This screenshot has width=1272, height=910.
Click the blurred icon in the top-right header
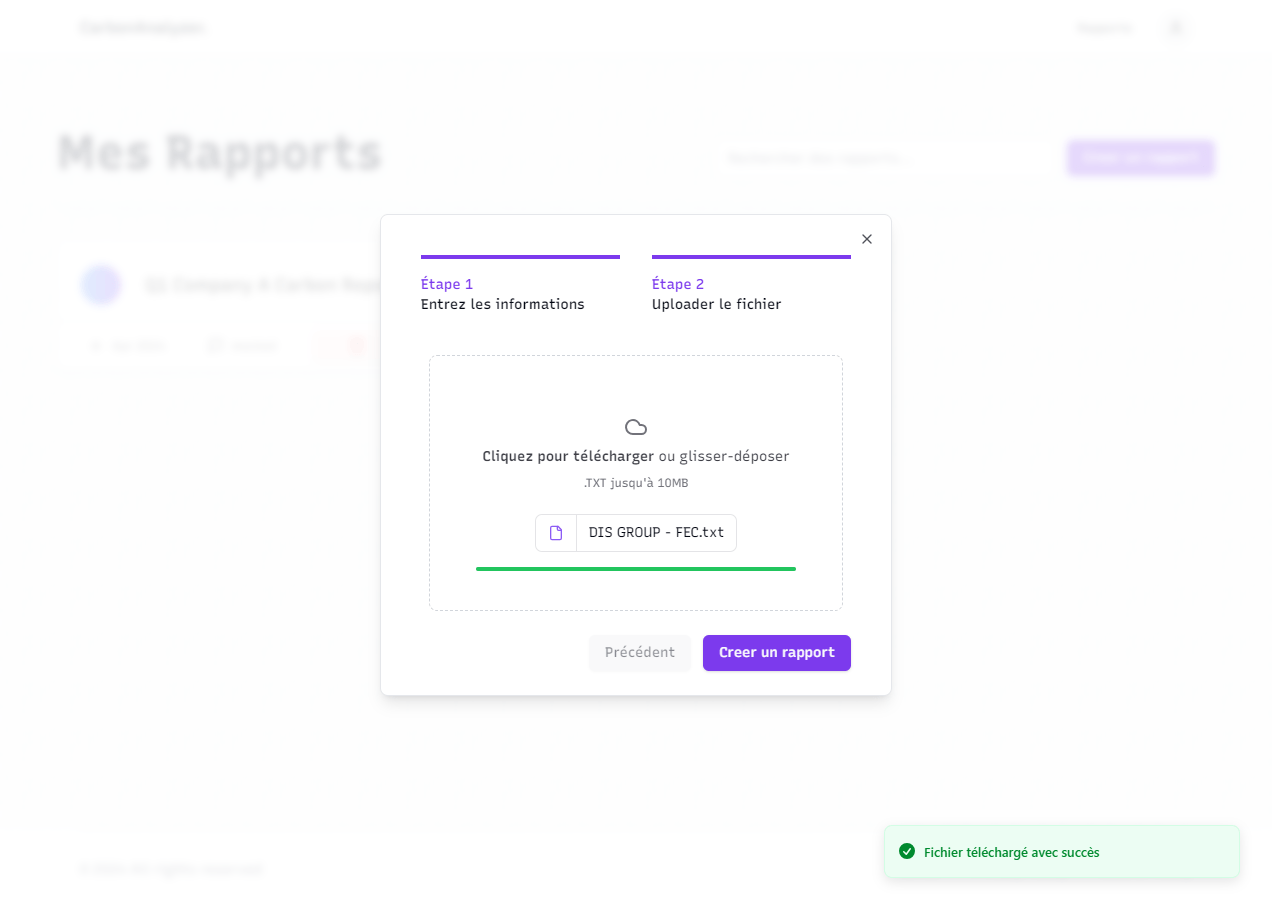(x=1176, y=28)
